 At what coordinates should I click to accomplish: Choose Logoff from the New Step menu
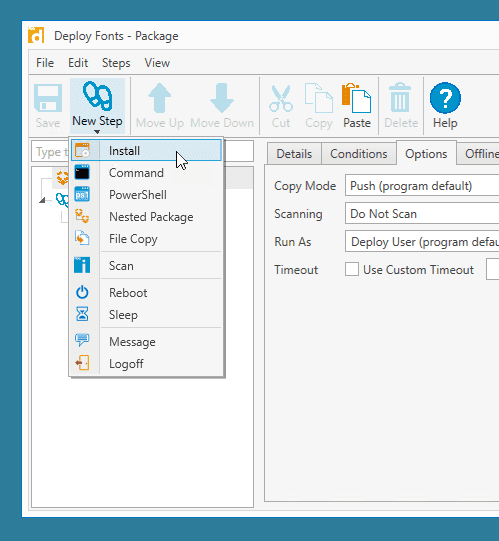coord(146,364)
